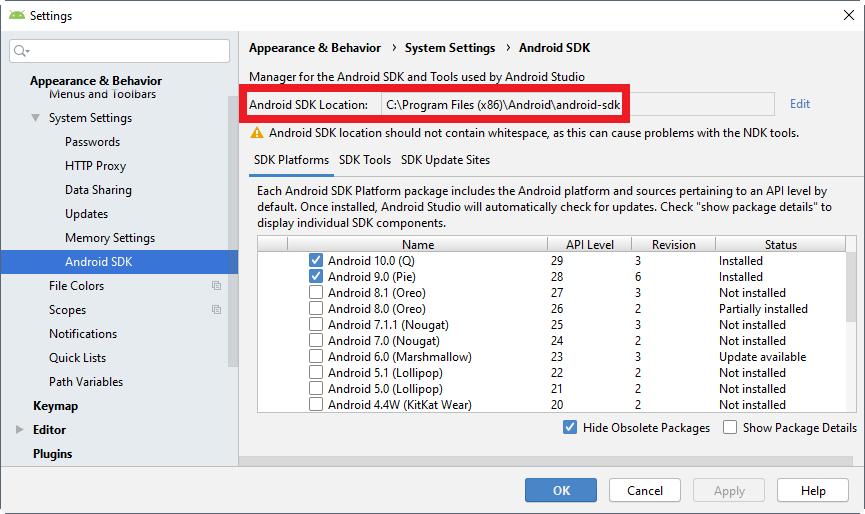Screen dimensions: 865x514
Task: Check the Android 5.0 (Lollipop) checkbox
Action: (316, 388)
